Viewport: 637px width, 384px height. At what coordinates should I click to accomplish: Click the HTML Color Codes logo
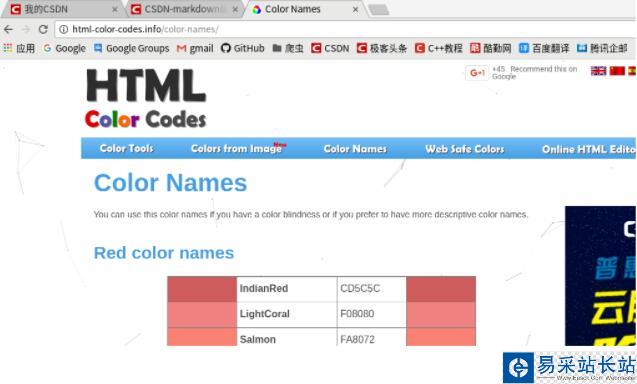(146, 98)
